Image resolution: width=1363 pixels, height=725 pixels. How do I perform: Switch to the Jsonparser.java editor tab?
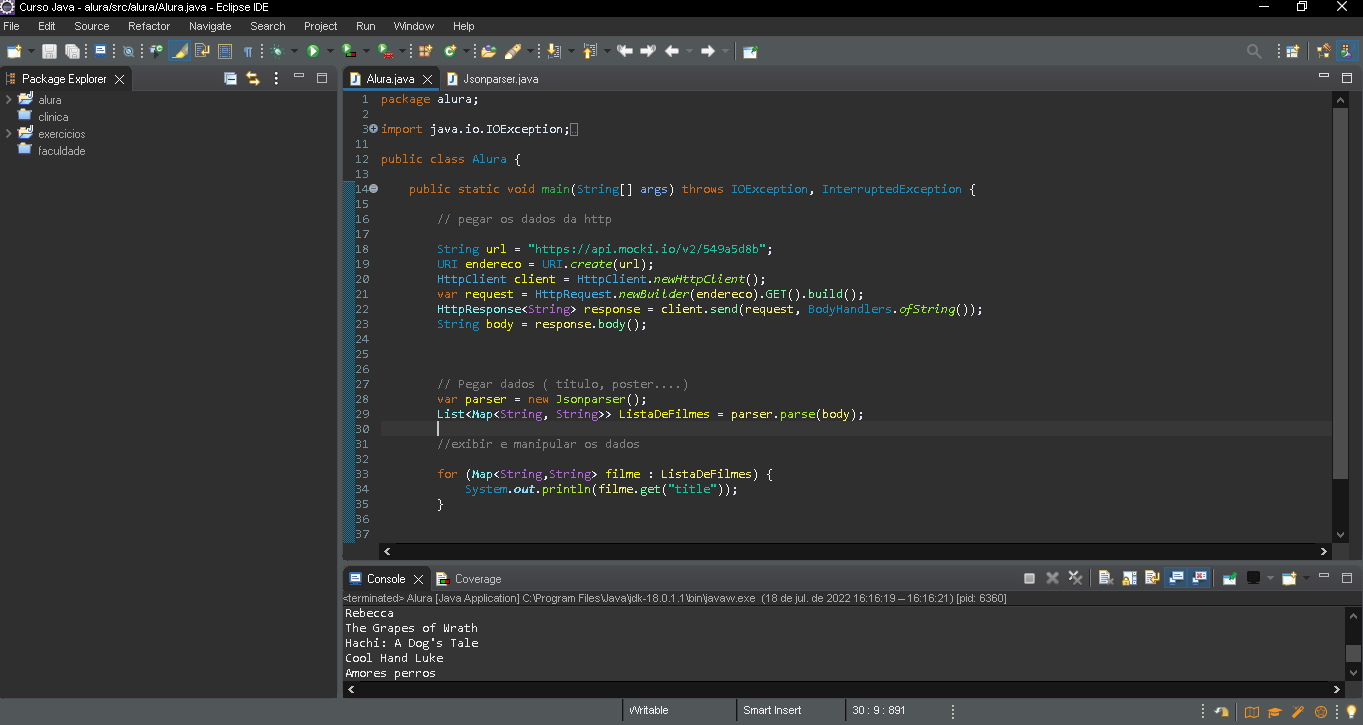500,79
